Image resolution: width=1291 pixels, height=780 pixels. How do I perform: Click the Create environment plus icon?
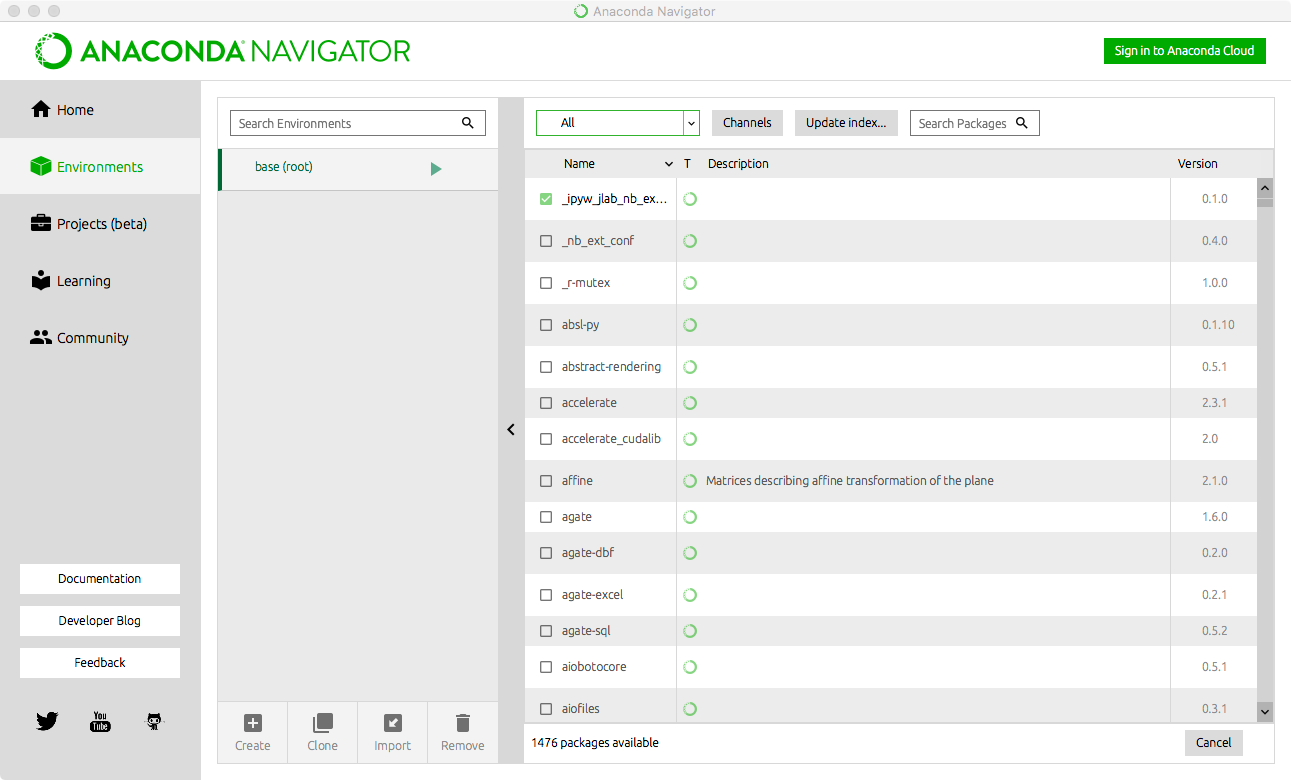[x=253, y=723]
